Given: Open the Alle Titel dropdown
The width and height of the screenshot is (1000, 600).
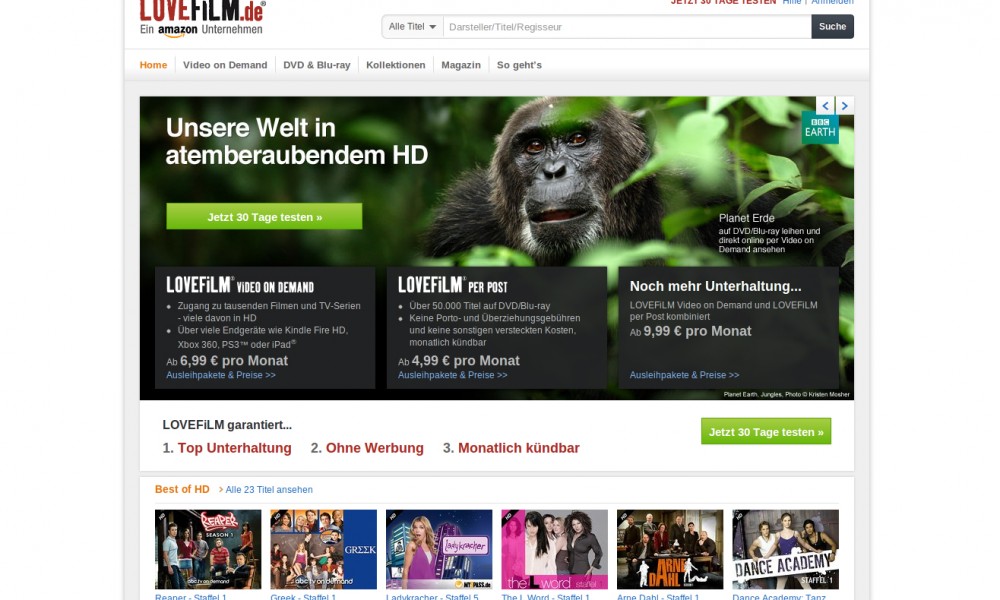Looking at the screenshot, I should (413, 27).
